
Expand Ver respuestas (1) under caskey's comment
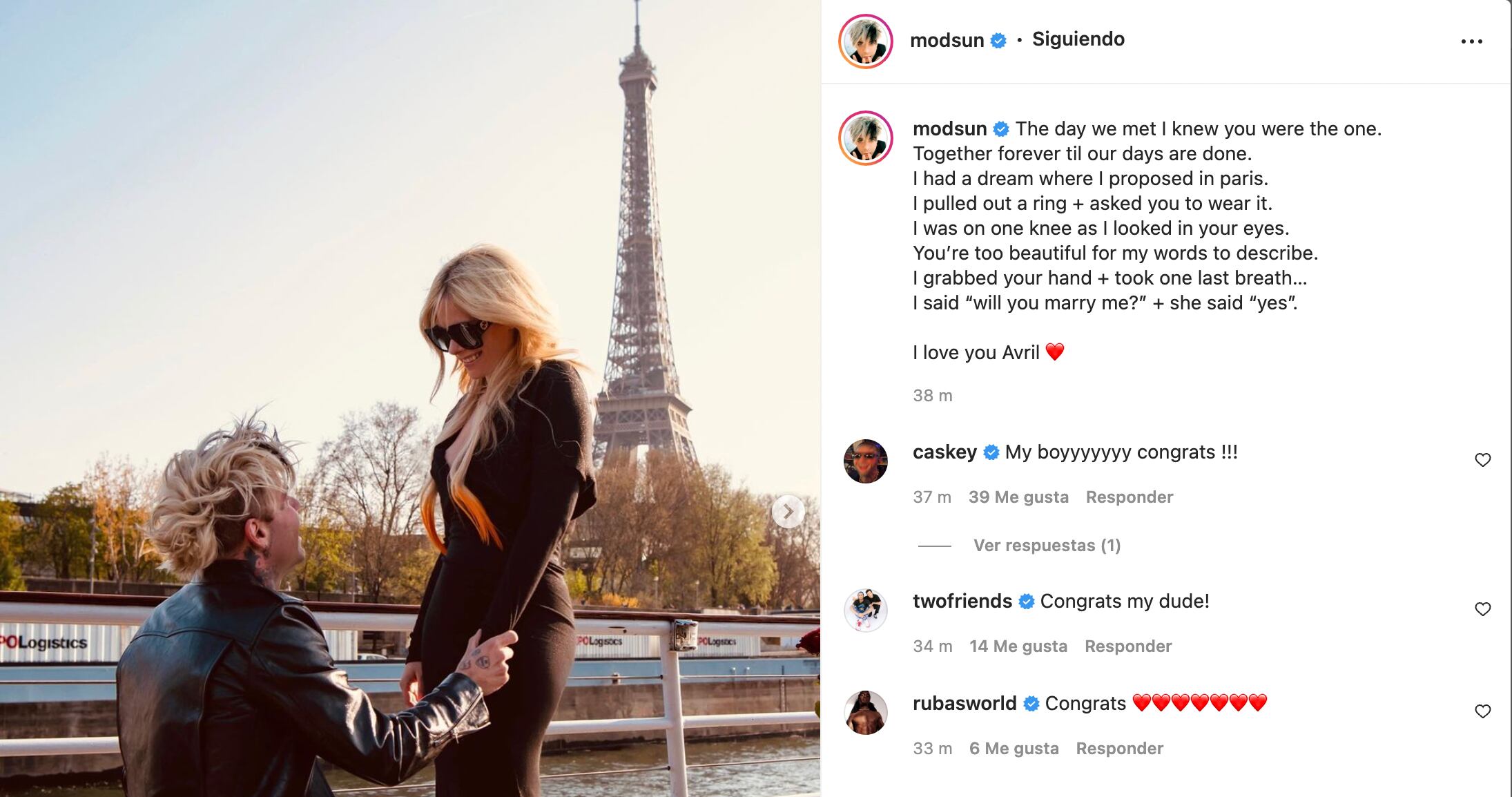click(1047, 546)
